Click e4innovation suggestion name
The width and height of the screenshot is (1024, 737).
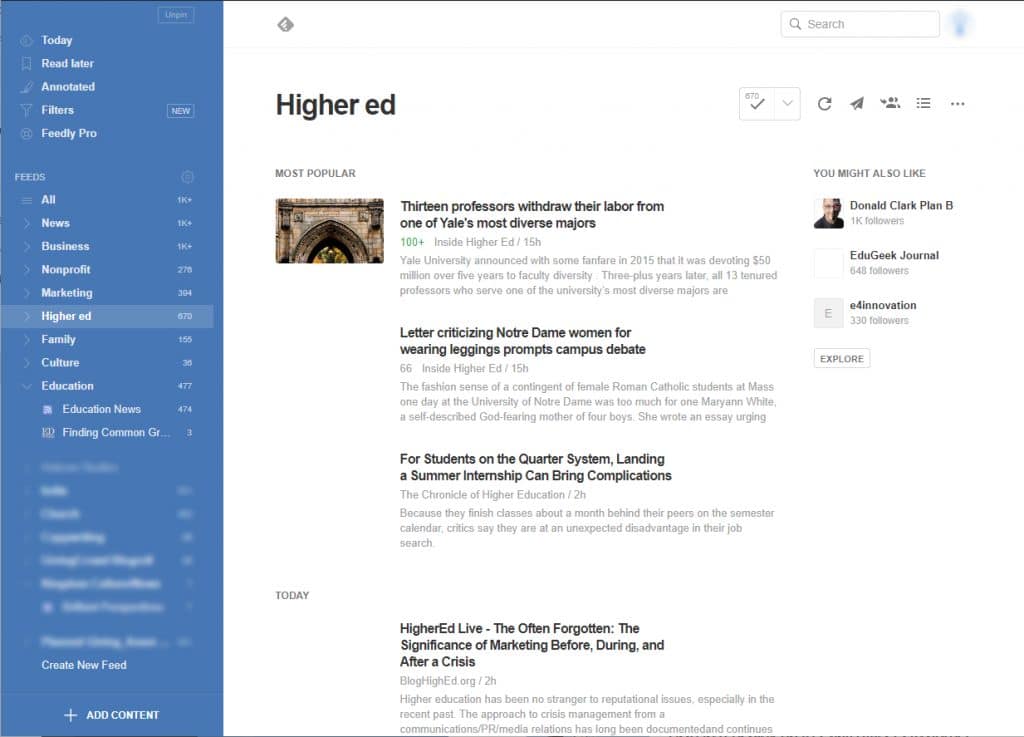click(883, 306)
